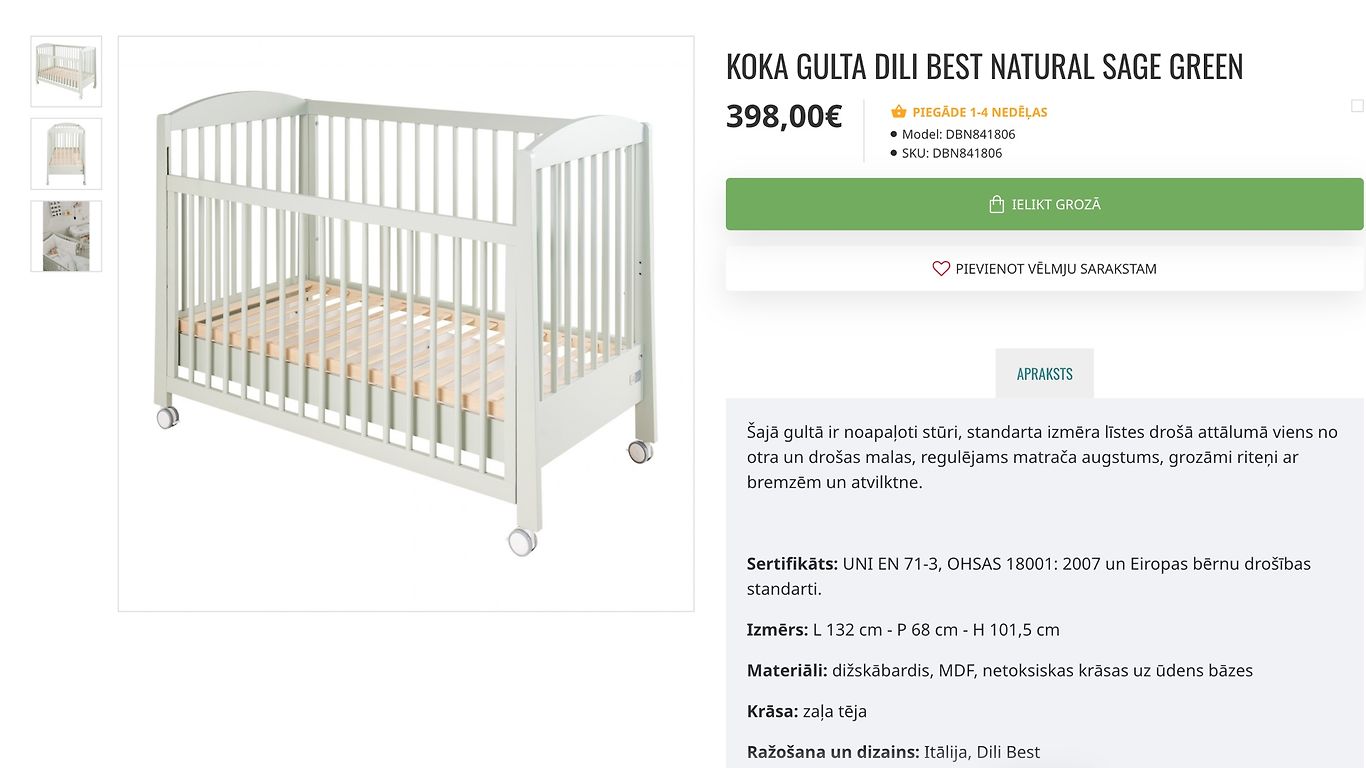The width and height of the screenshot is (1366, 768).
Task: Click the large main crib product image
Action: point(406,324)
